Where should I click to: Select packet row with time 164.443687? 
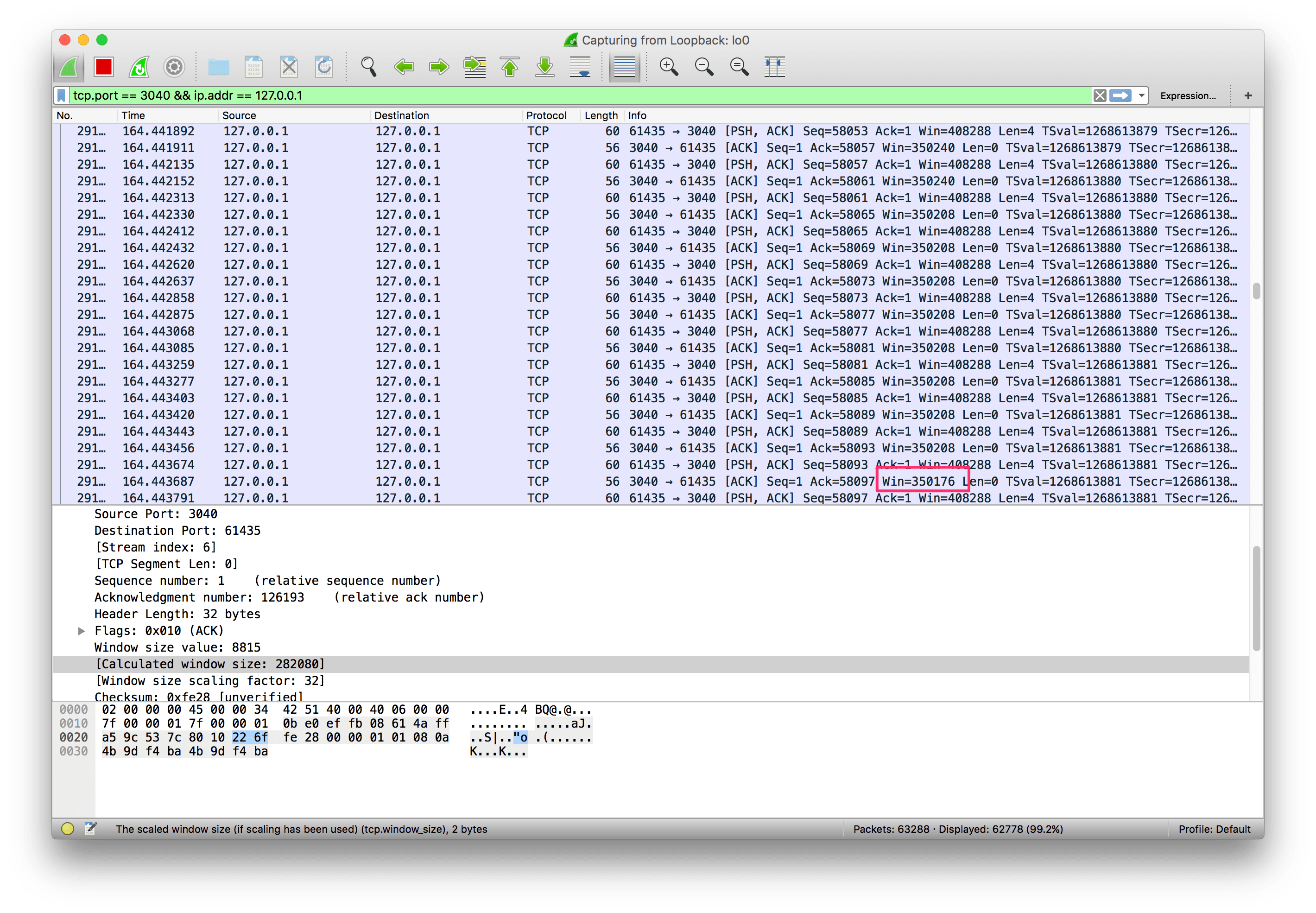(651, 482)
